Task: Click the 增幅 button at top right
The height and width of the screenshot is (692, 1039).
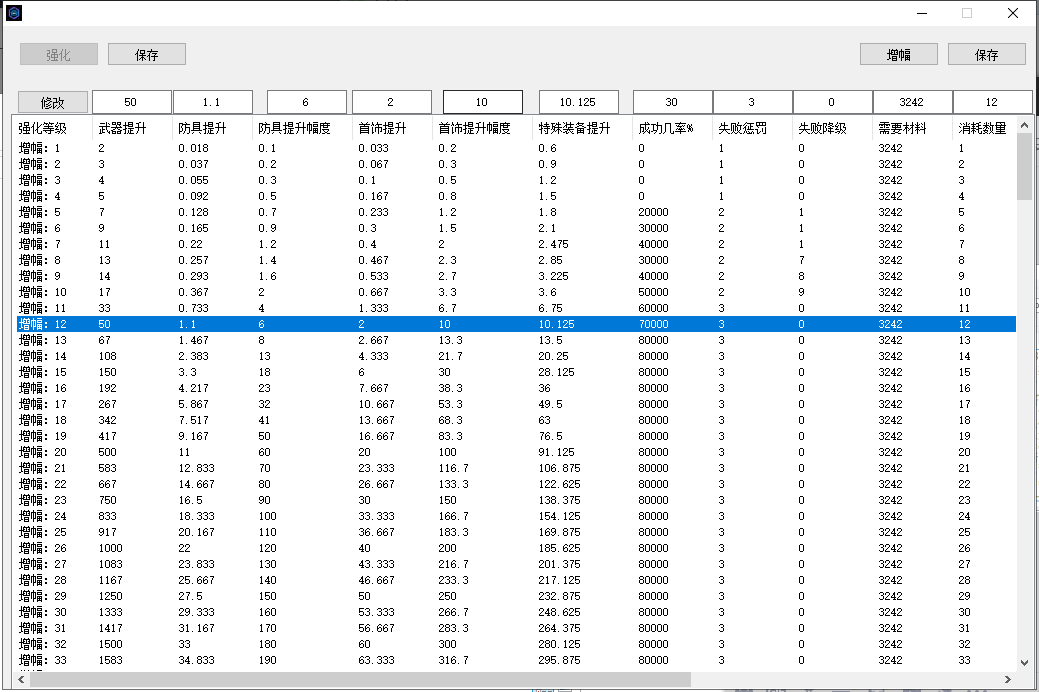Action: [898, 54]
